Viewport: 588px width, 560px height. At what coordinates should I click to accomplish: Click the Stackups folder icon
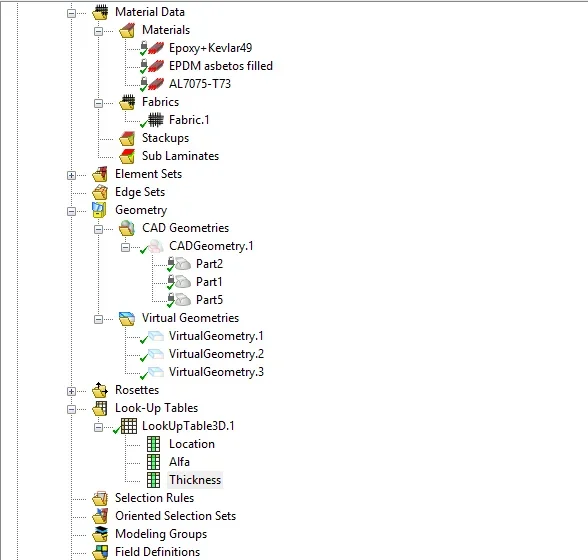[x=127, y=138]
